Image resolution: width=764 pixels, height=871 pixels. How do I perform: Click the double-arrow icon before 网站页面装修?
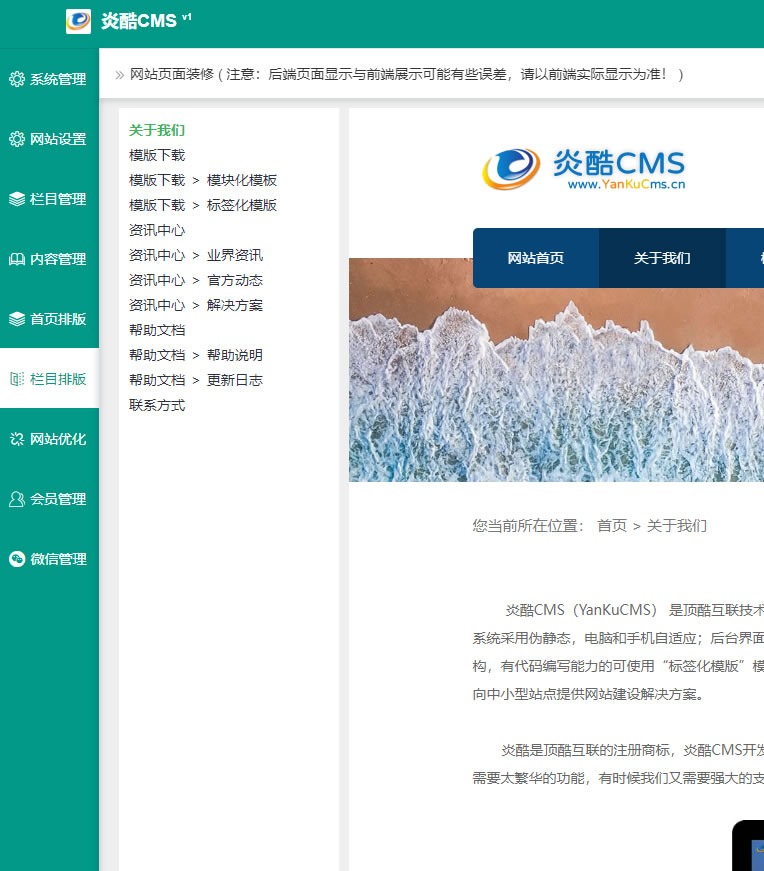pyautogui.click(x=119, y=75)
